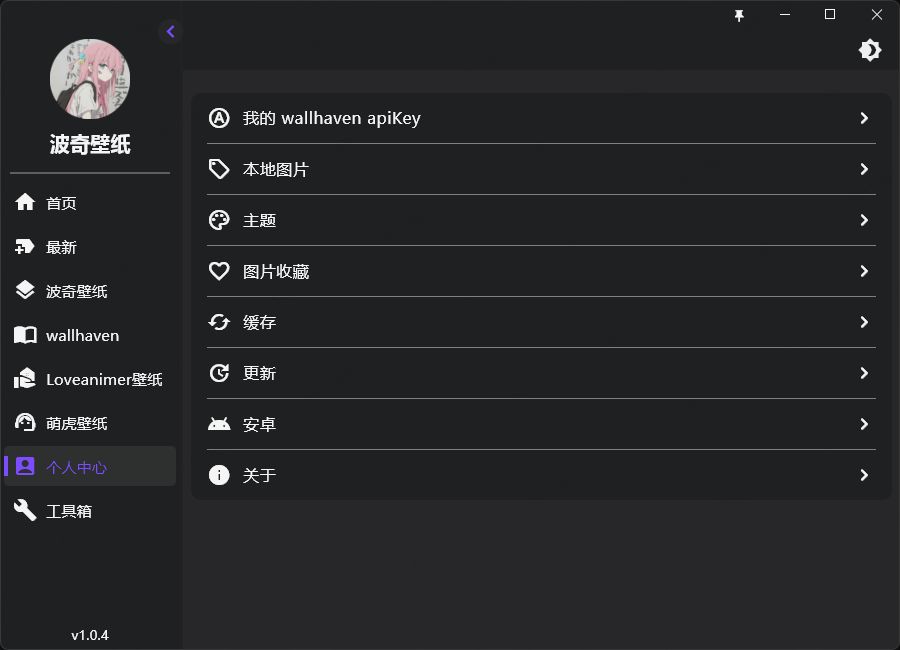Click the home icon beside 首页
This screenshot has height=650, width=900.
coord(25,203)
